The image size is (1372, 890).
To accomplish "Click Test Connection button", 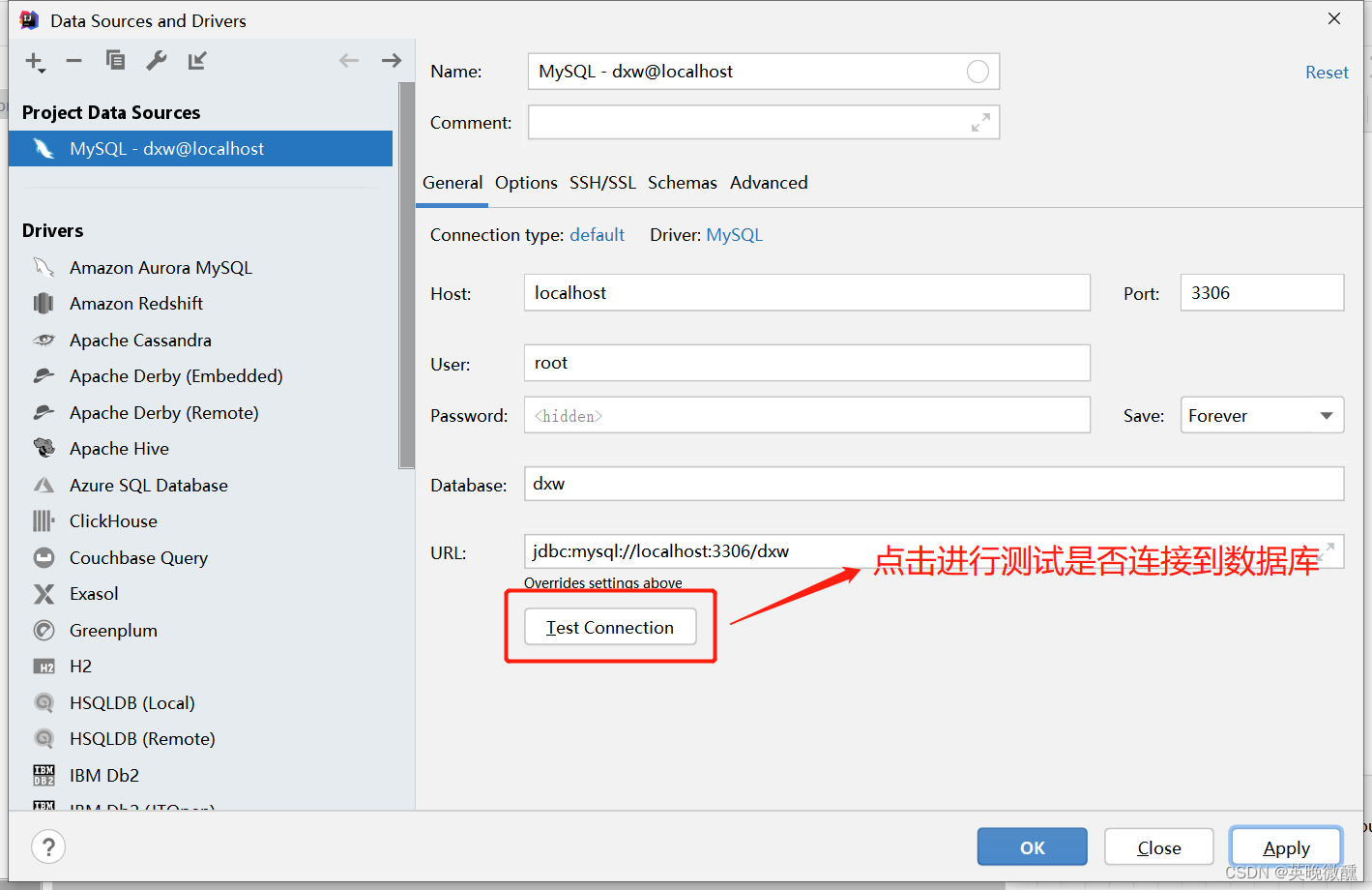I will pos(610,627).
